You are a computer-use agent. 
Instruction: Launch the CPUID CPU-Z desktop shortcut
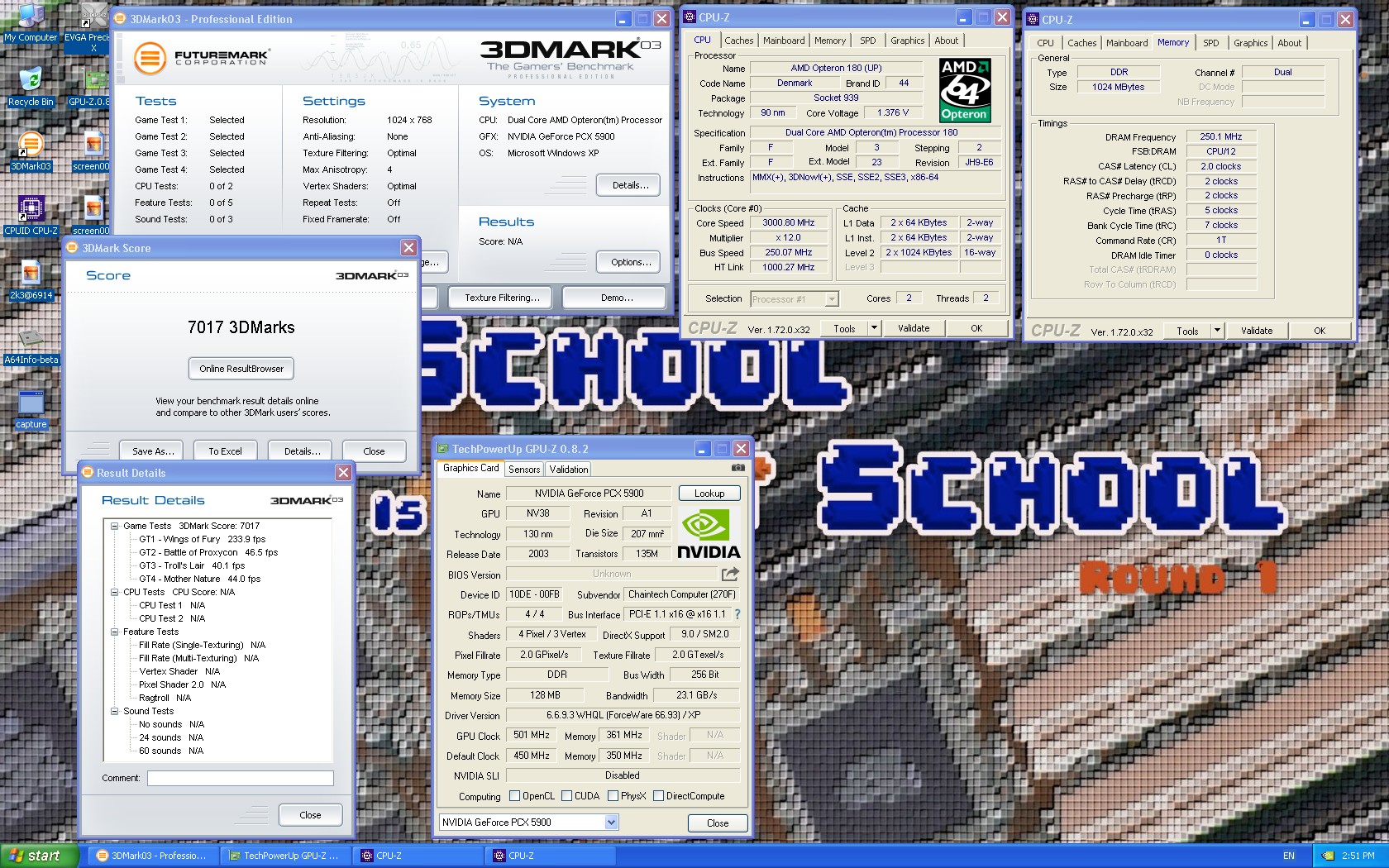click(31, 215)
